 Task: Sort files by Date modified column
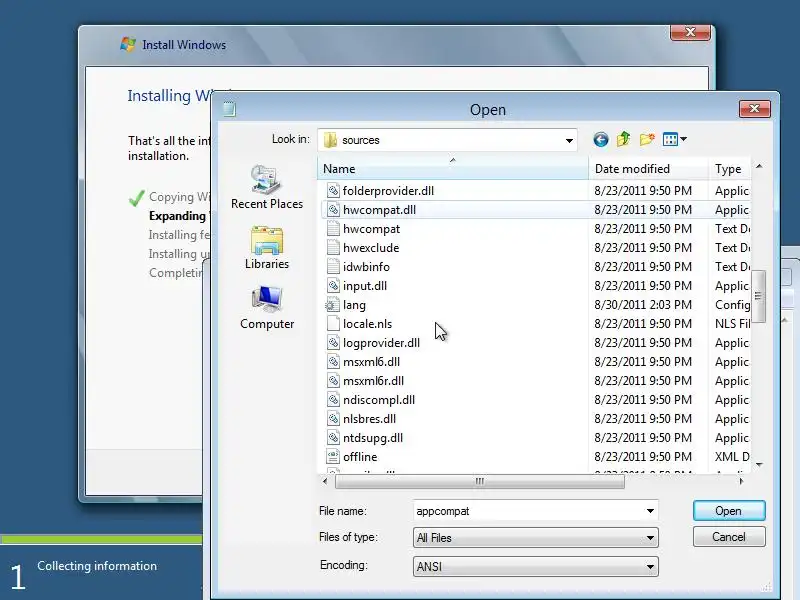click(648, 169)
